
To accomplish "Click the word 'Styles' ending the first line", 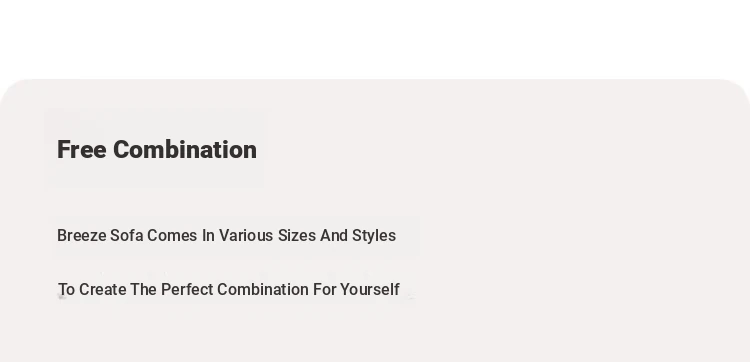I will click(374, 236).
